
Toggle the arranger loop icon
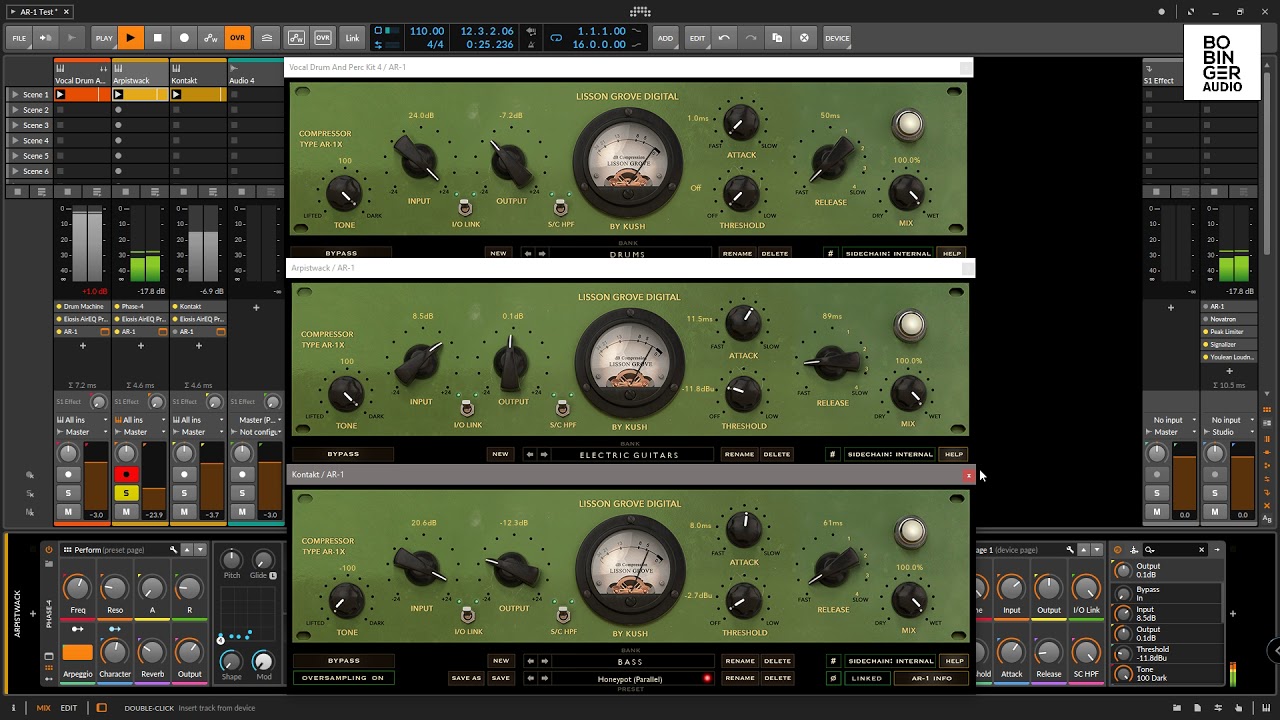(x=556, y=38)
